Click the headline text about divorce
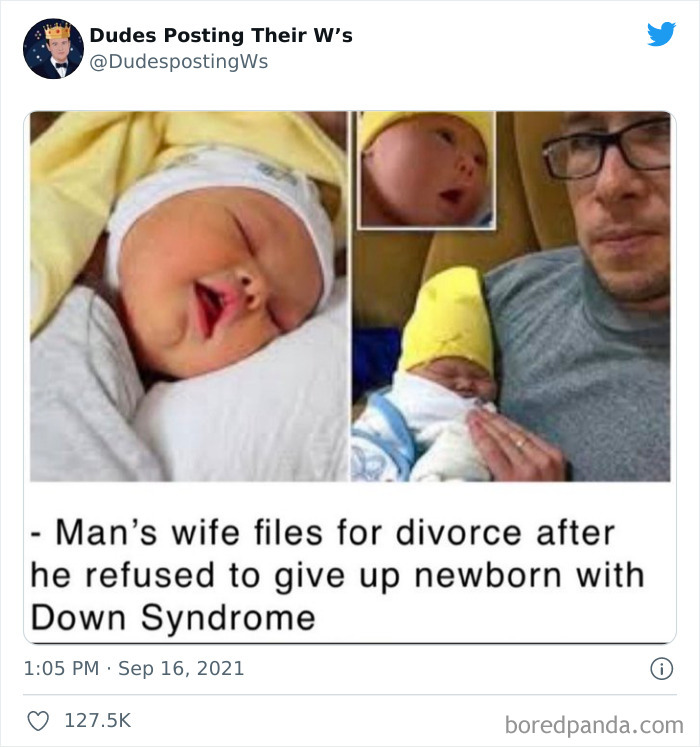The height and width of the screenshot is (747, 700). (337, 575)
